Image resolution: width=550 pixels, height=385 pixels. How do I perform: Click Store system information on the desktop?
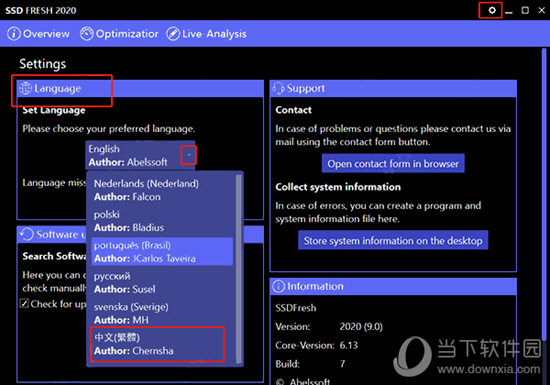pos(393,241)
